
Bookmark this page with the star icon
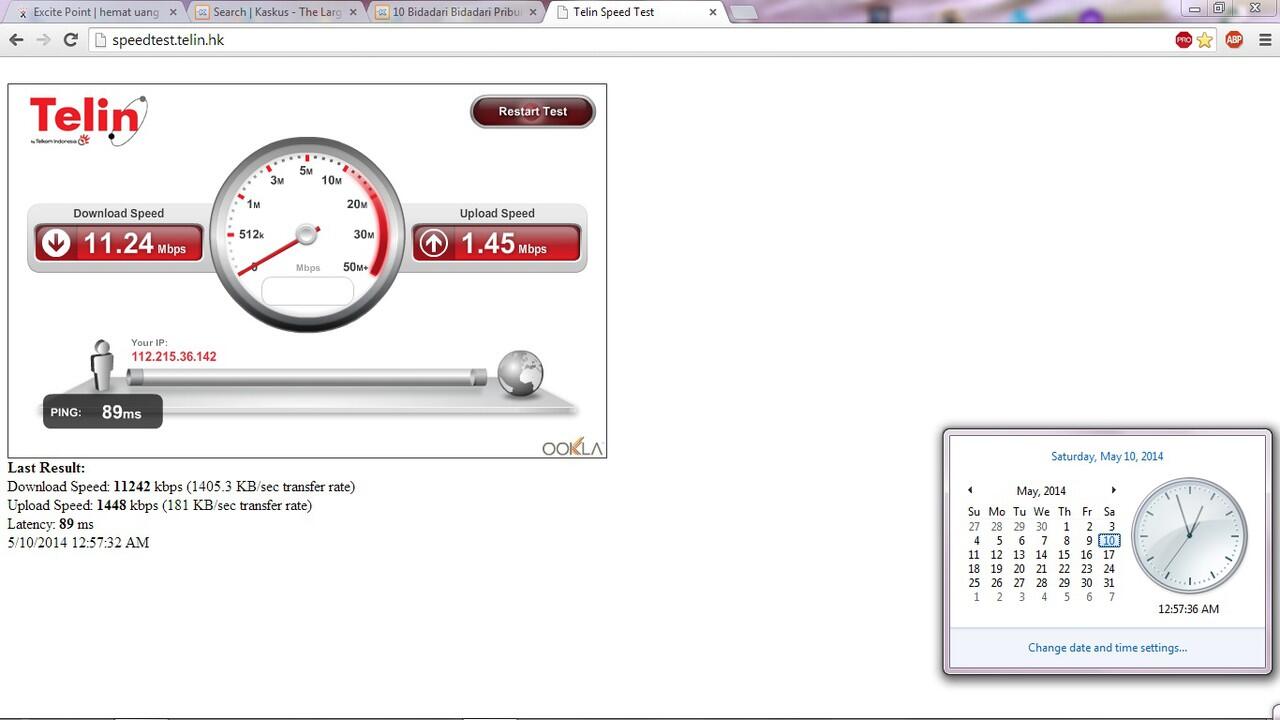click(1205, 40)
